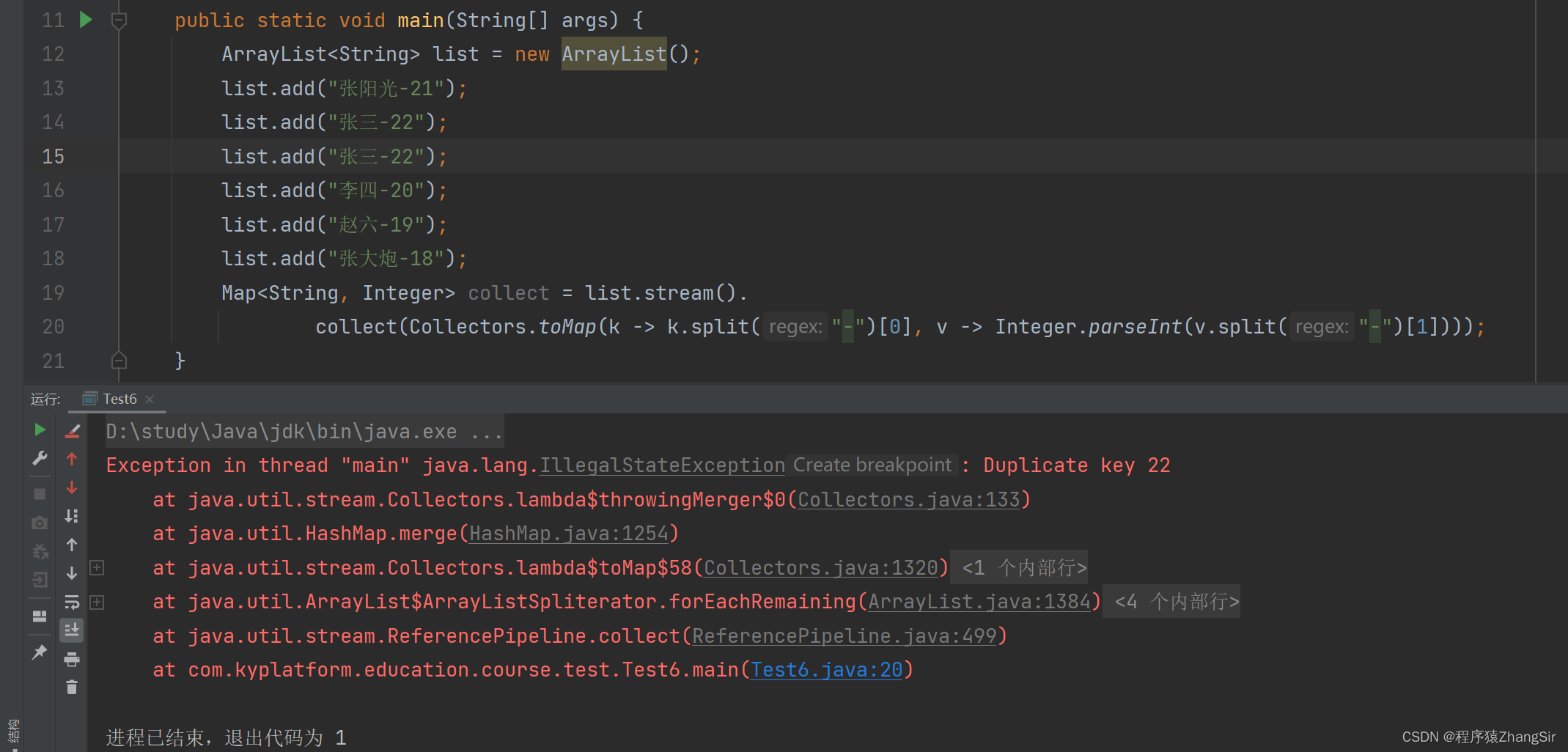Go up the stack trace with white arrow
1568x752 pixels.
tap(72, 545)
